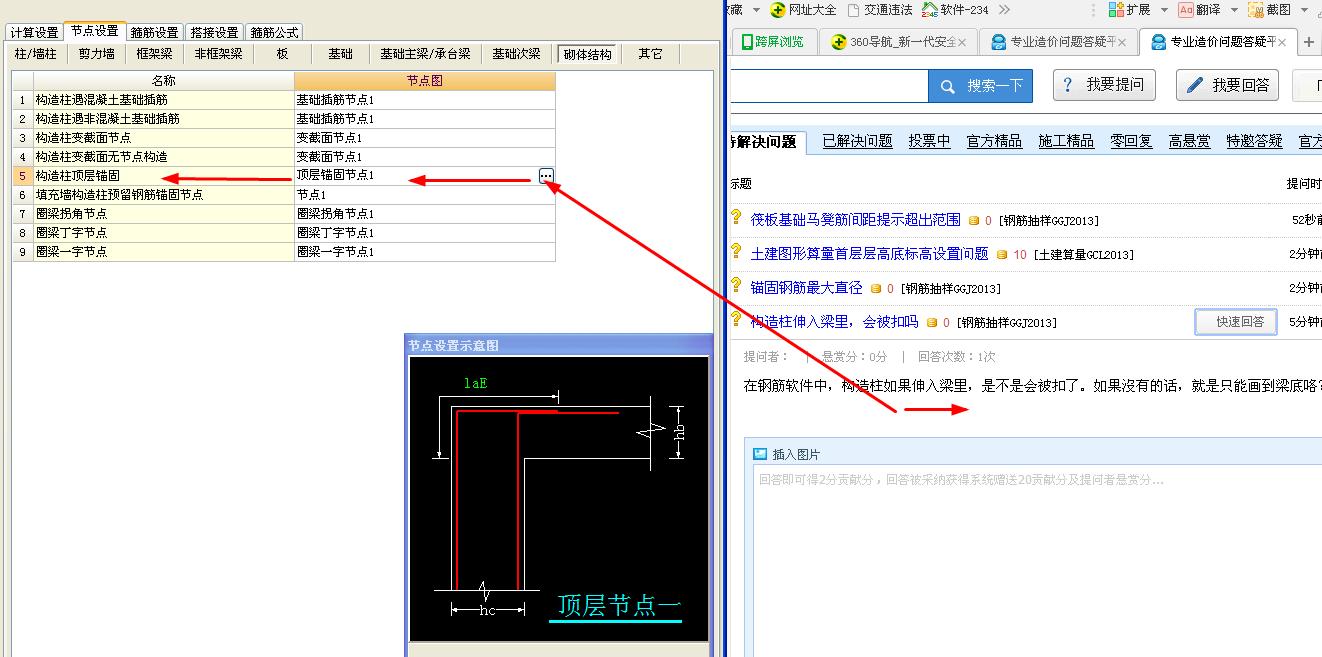Viewport: 1322px width, 657px height.
Task: Switch to the 计算设置 tab
Action: (x=35, y=32)
